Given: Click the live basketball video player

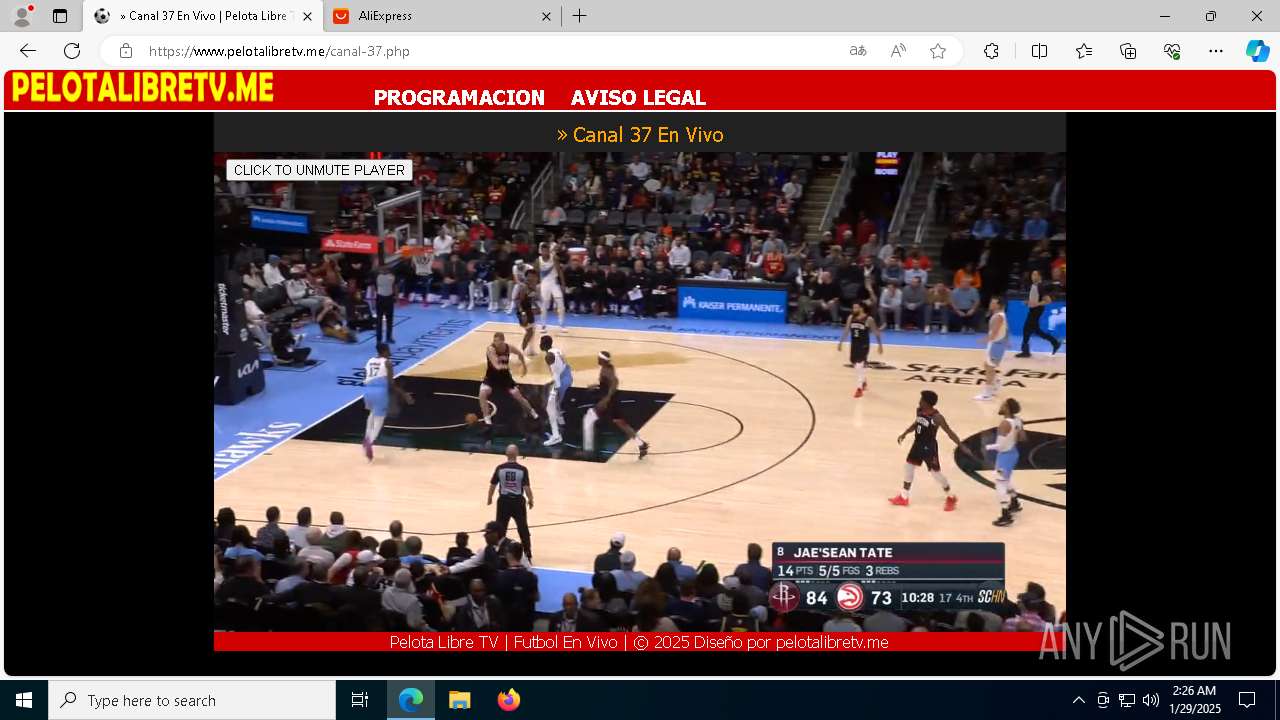Looking at the screenshot, I should click(x=640, y=392).
